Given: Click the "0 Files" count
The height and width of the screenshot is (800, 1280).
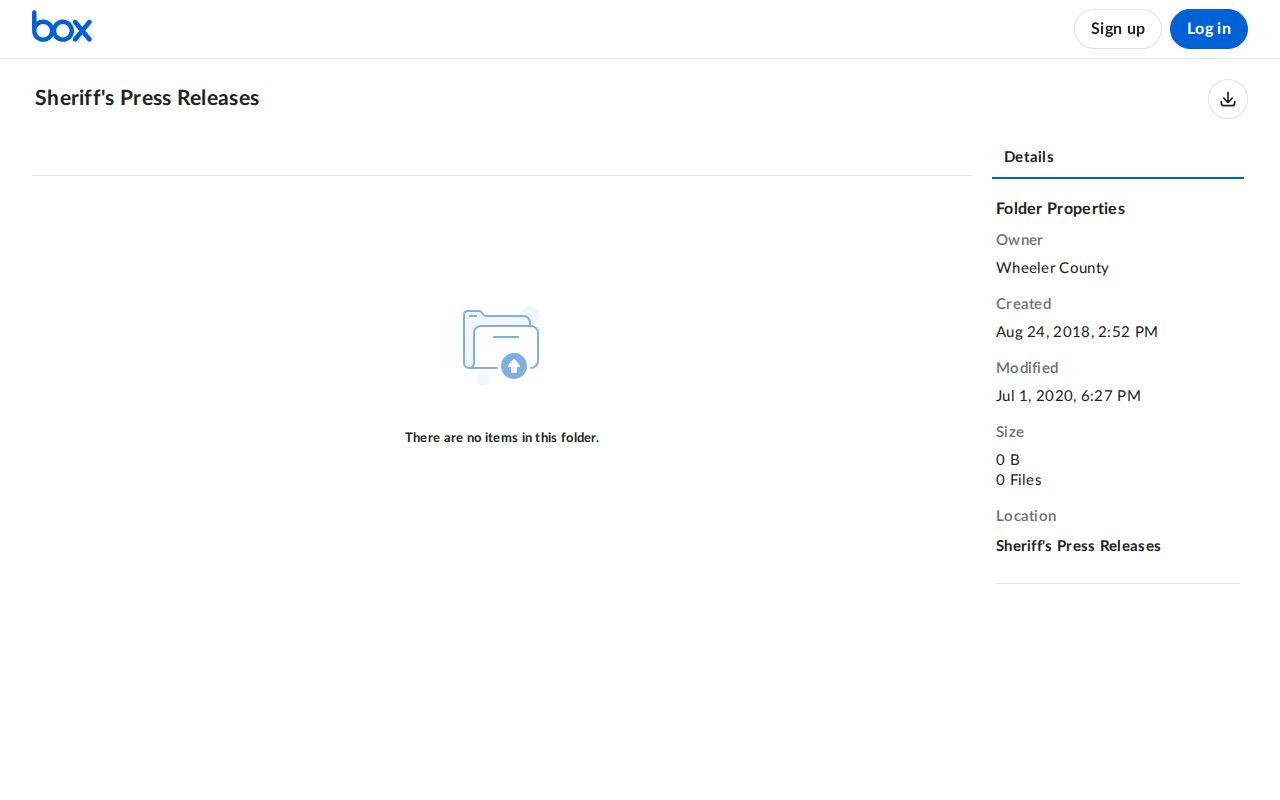Looking at the screenshot, I should tap(1019, 480).
